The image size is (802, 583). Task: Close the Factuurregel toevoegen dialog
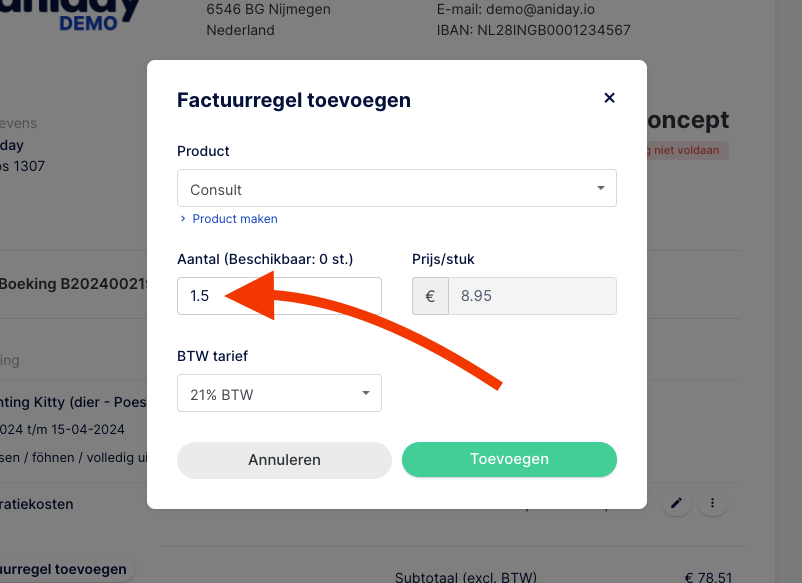(x=609, y=98)
